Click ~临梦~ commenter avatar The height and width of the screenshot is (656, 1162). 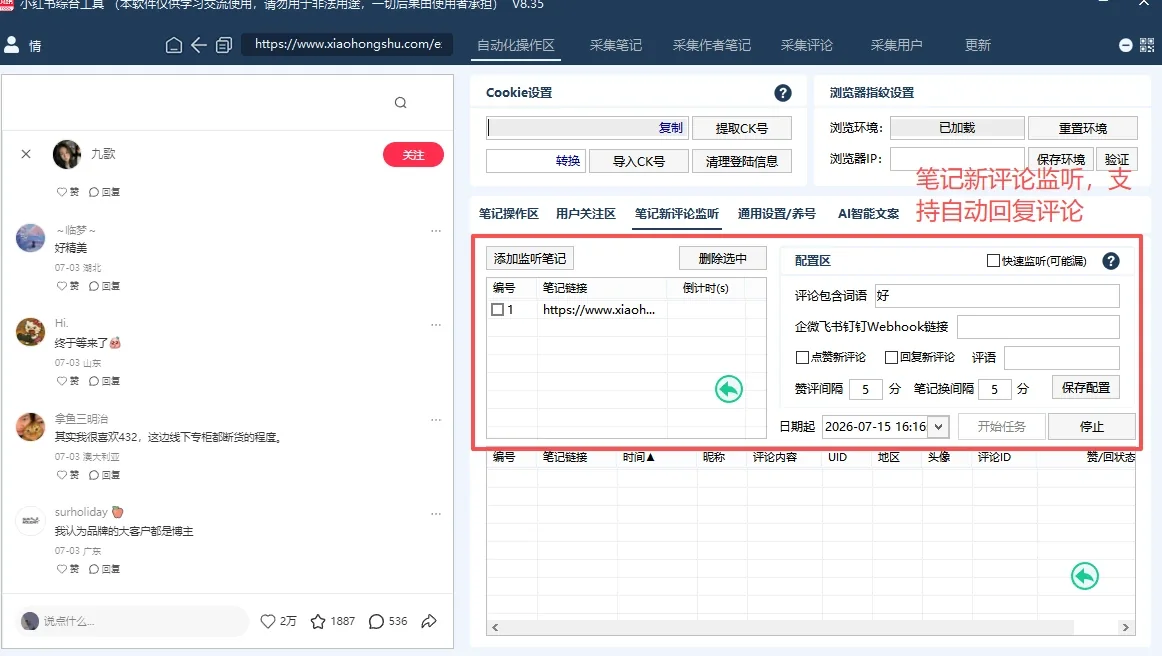tap(30, 238)
